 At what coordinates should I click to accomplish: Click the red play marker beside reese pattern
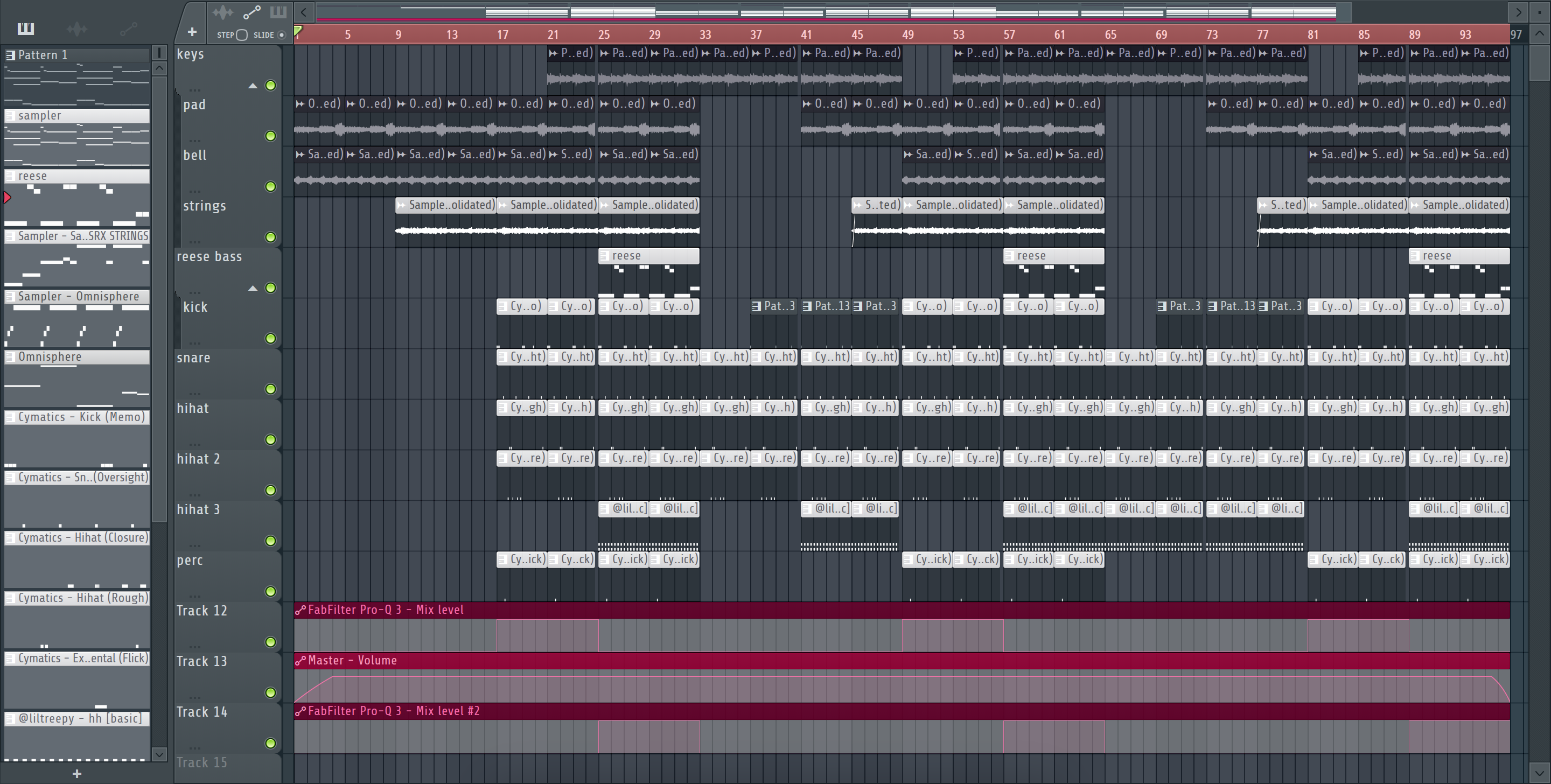tap(7, 198)
